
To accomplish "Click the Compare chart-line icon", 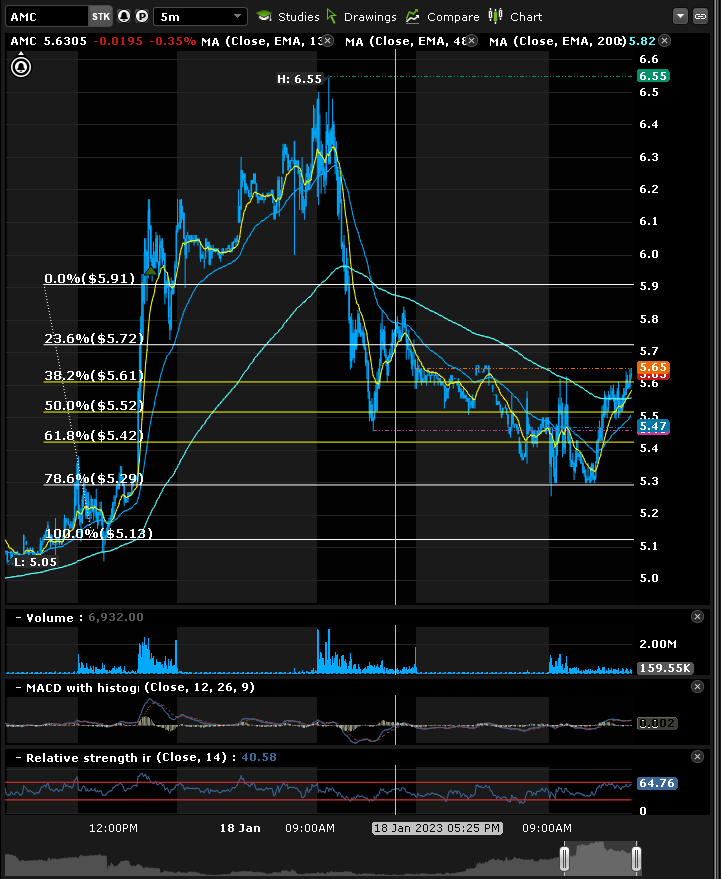I will (413, 16).
